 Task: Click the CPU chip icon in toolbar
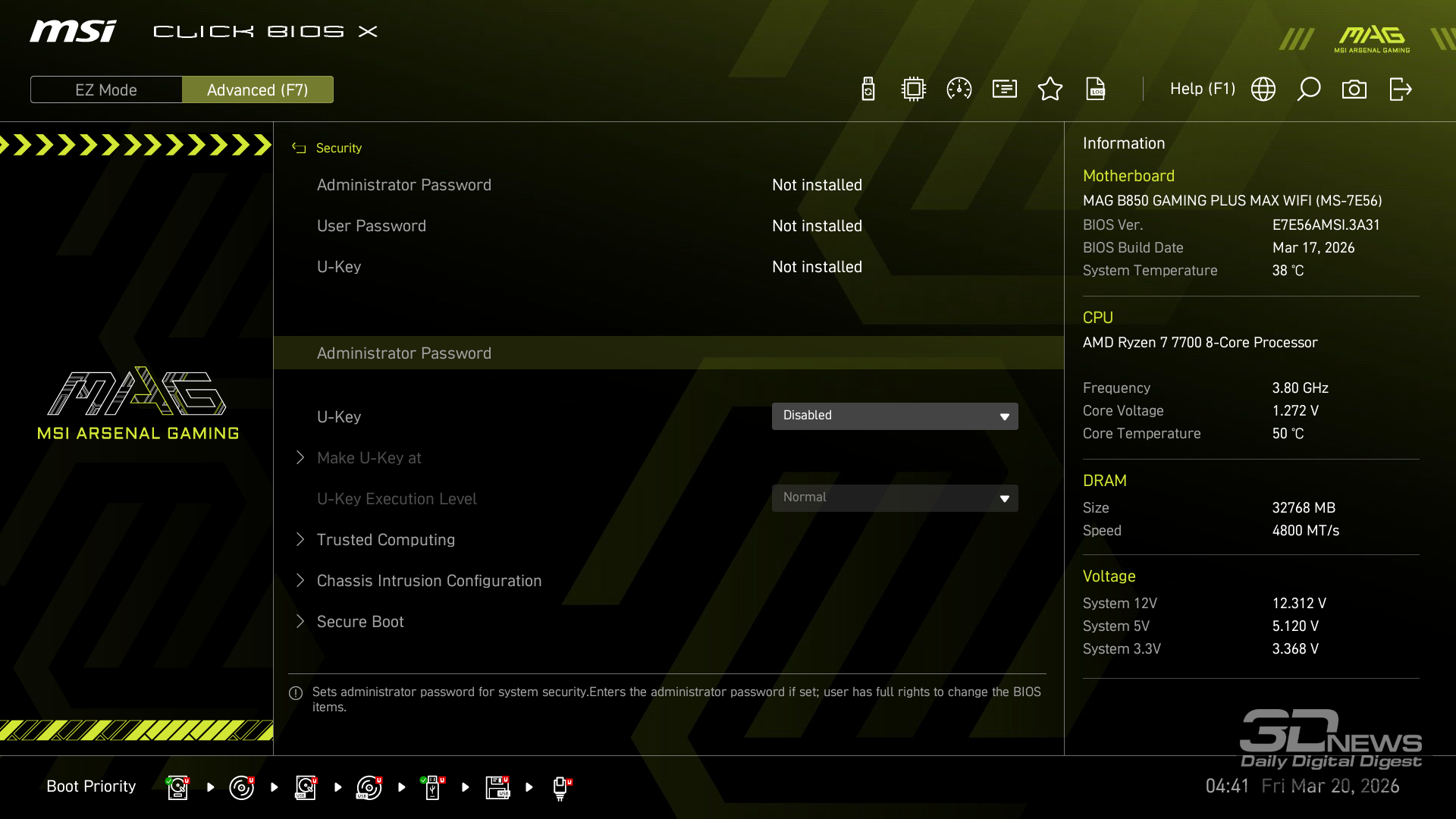pos(914,89)
